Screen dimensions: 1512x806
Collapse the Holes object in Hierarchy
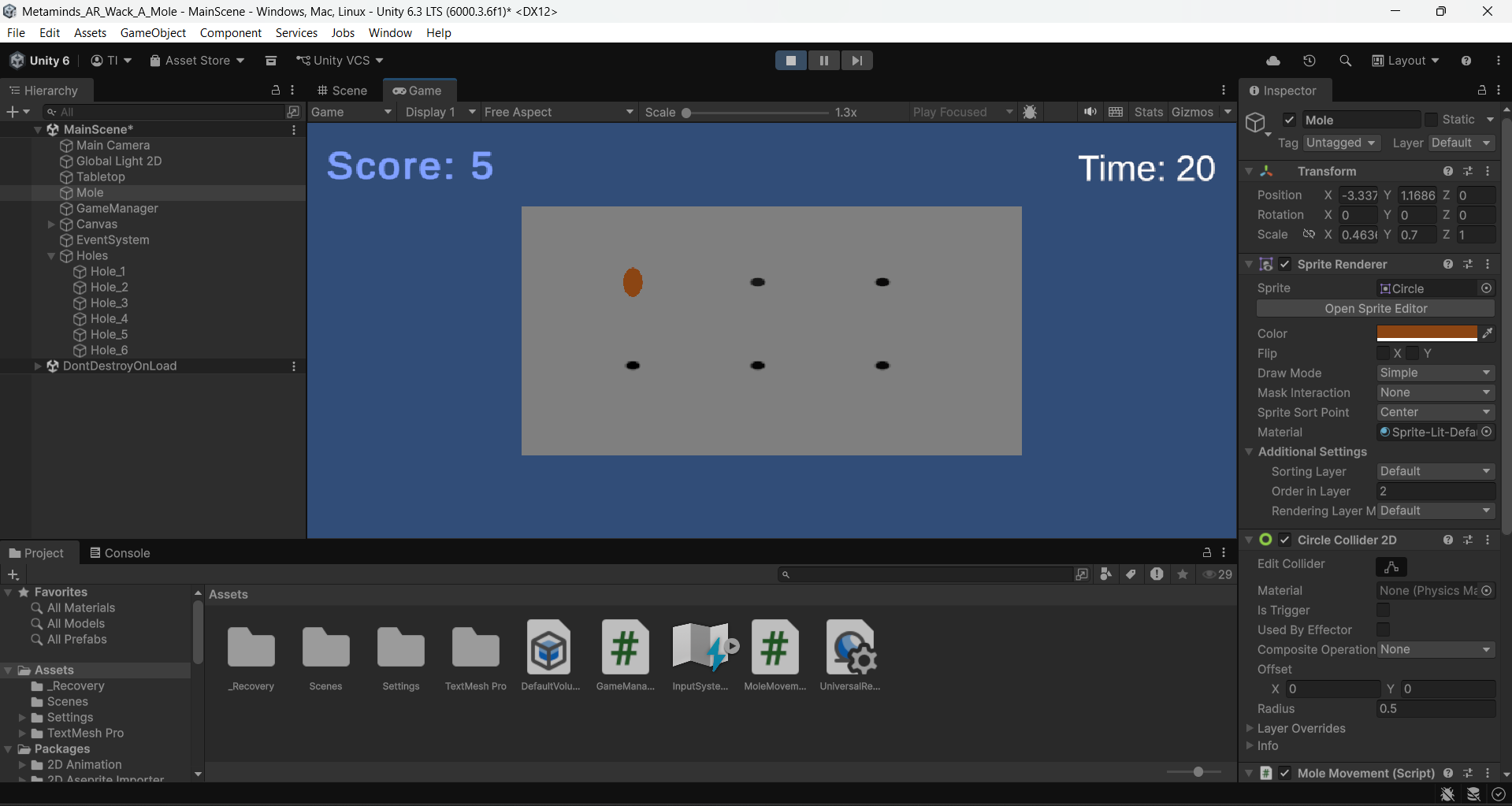coord(51,256)
